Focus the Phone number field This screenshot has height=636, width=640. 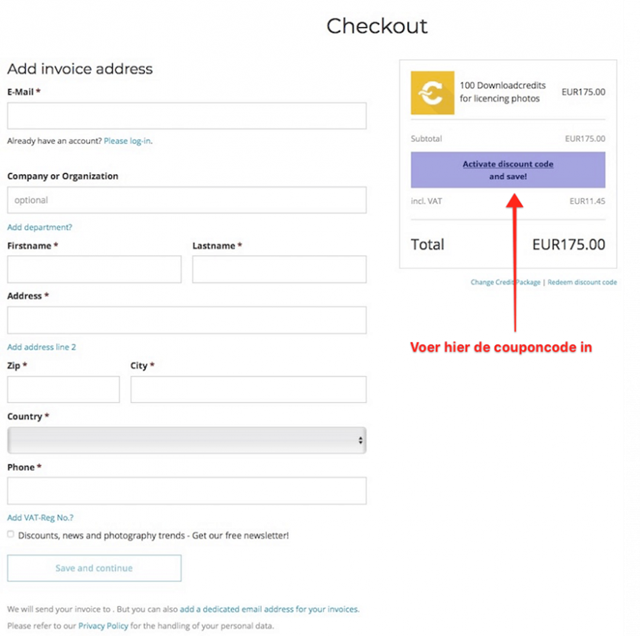186,491
